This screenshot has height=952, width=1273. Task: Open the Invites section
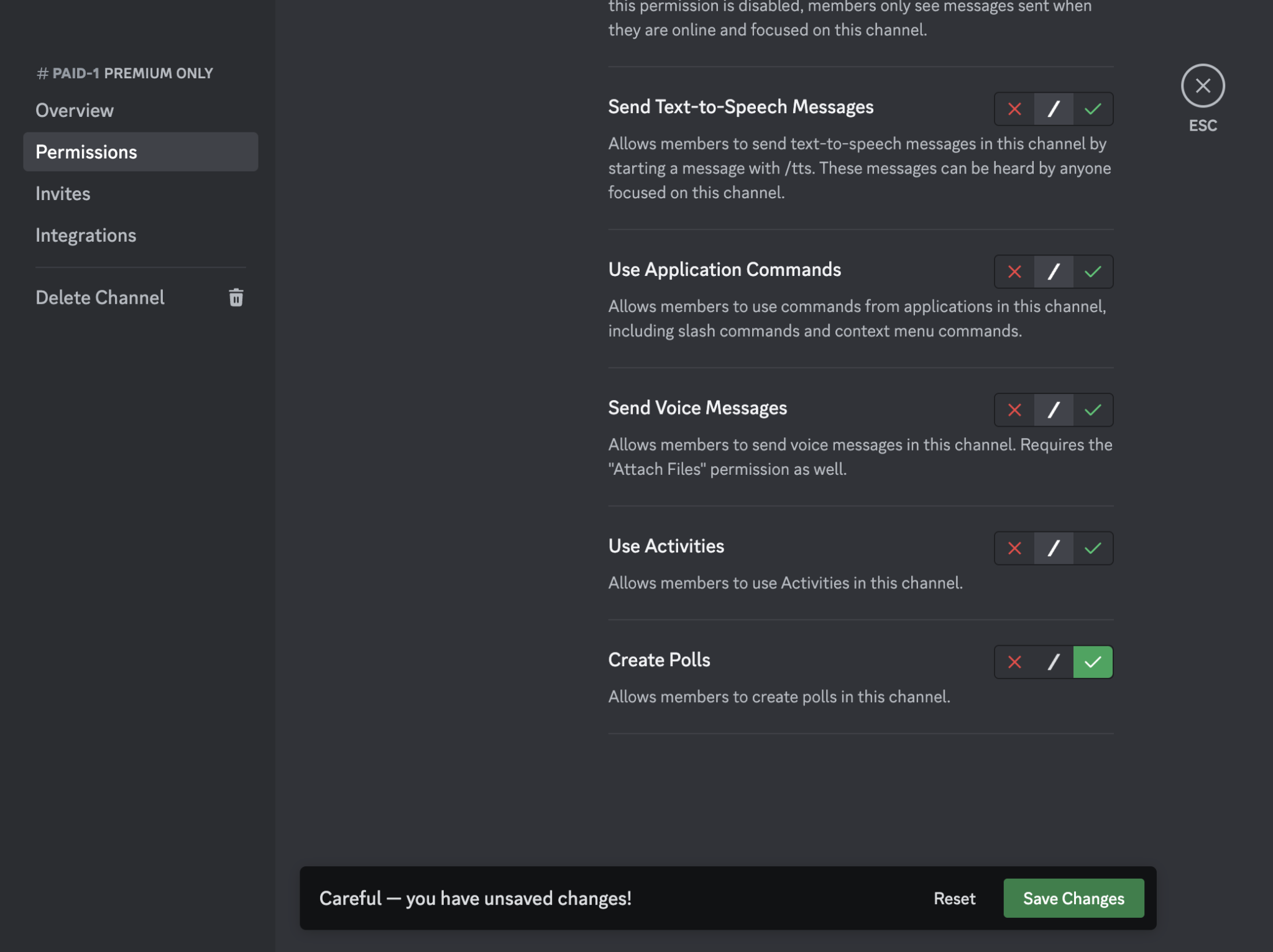point(63,193)
